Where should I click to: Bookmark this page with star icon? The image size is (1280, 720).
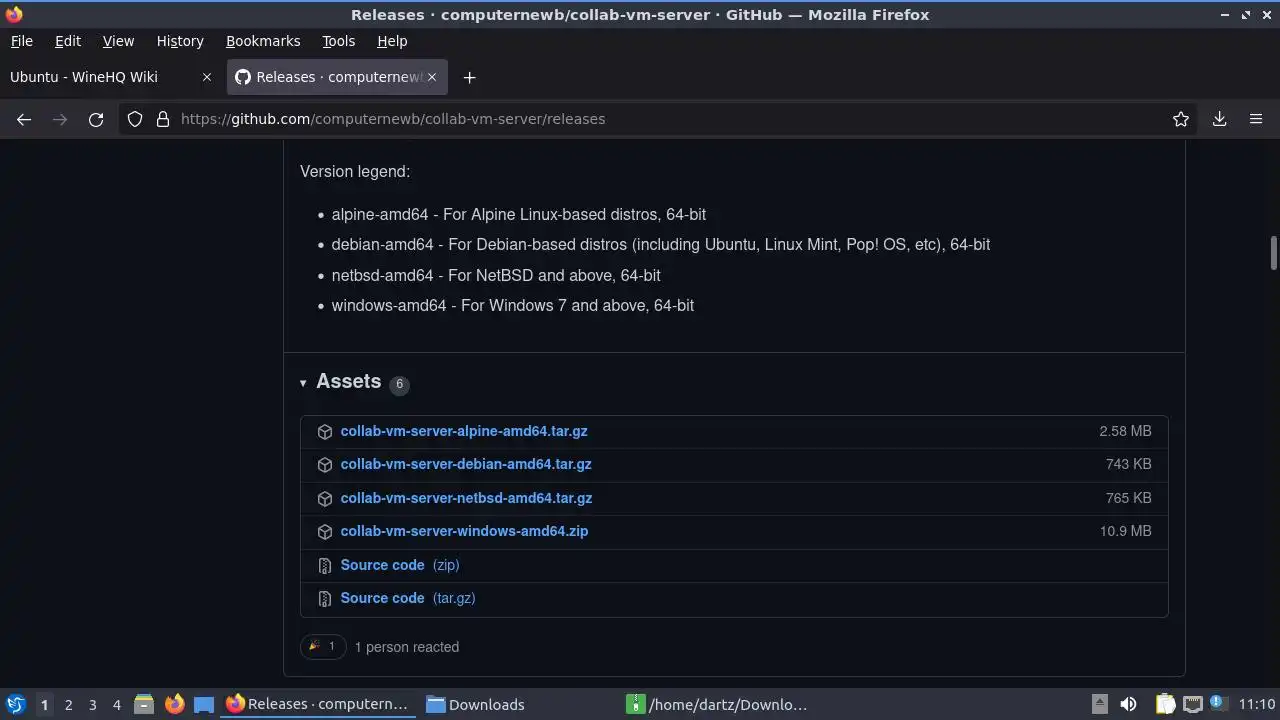[1181, 119]
